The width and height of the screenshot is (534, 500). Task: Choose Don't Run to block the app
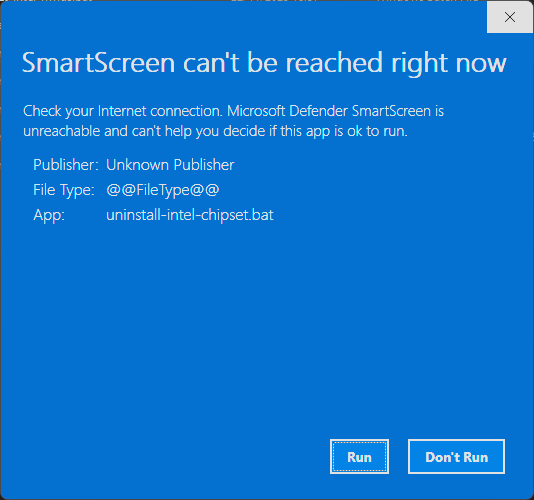click(x=456, y=456)
